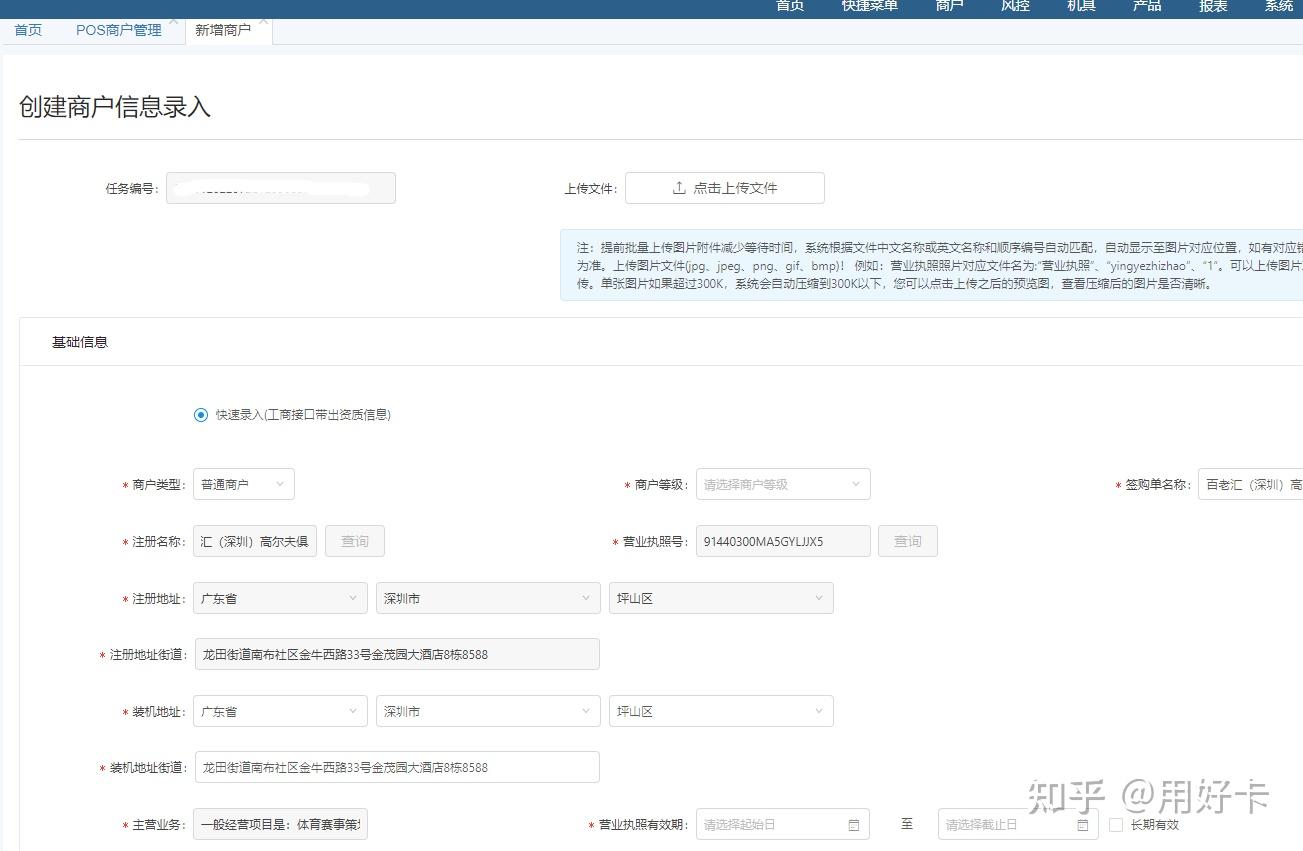Check the 长期有效 checkbox
1303x851 pixels.
coord(1116,825)
